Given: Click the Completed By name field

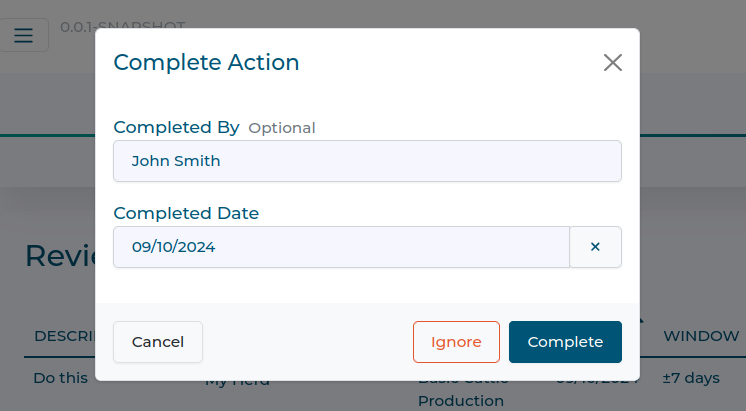Looking at the screenshot, I should (367, 161).
